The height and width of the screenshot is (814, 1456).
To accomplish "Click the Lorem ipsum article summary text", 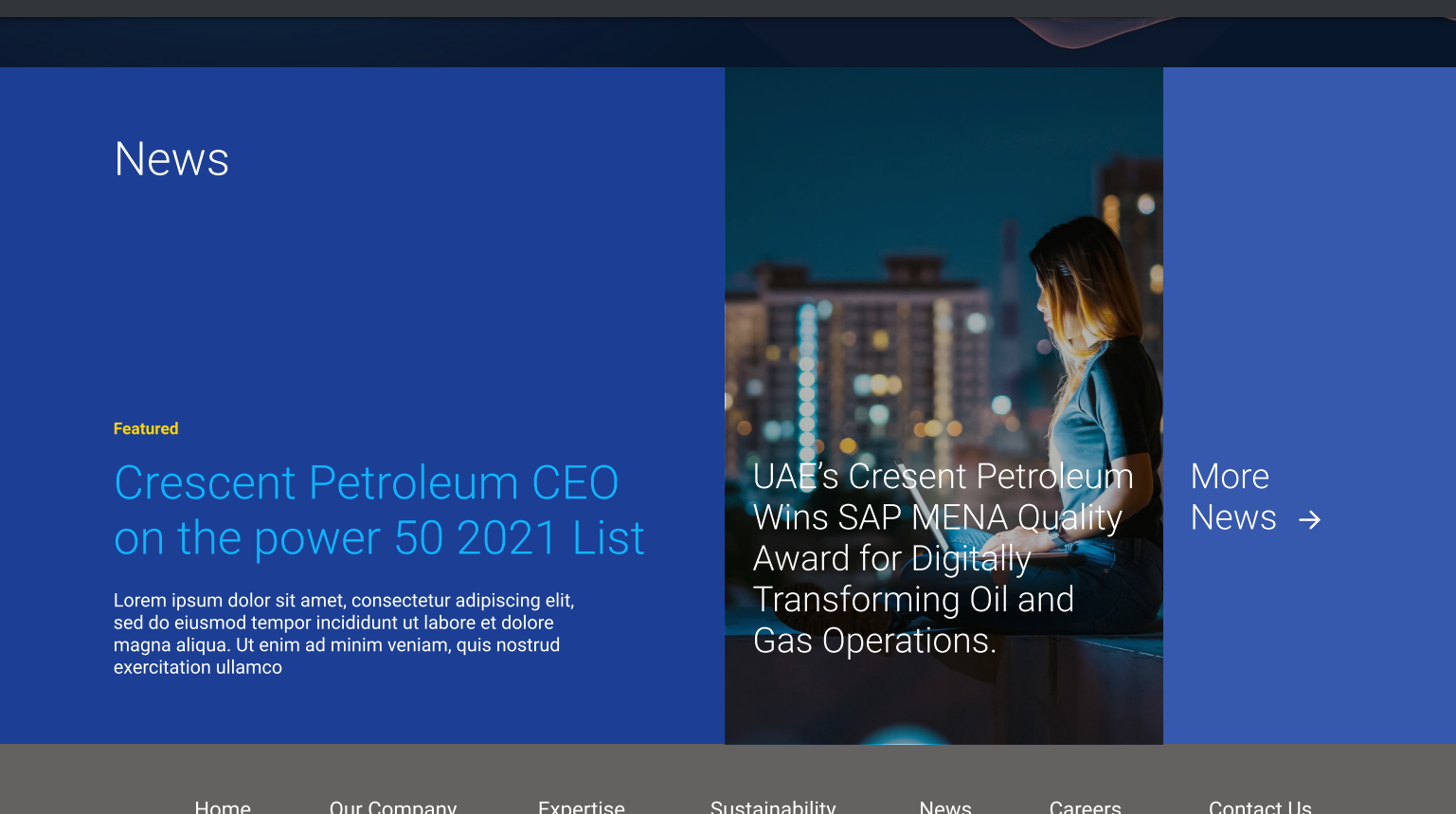I will click(343, 633).
